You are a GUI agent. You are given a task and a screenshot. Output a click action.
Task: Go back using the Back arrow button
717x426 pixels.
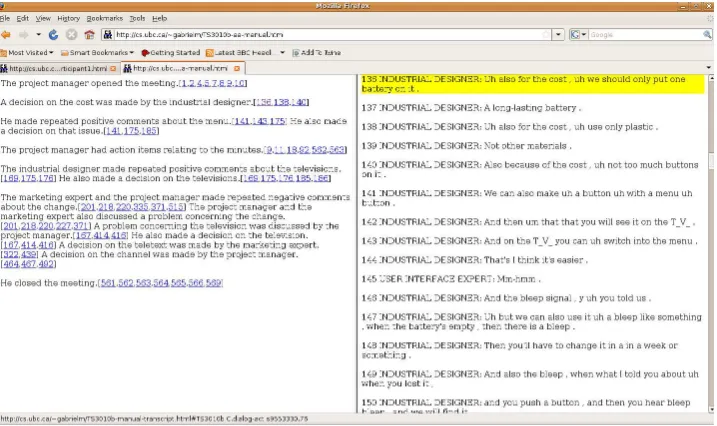[6, 35]
